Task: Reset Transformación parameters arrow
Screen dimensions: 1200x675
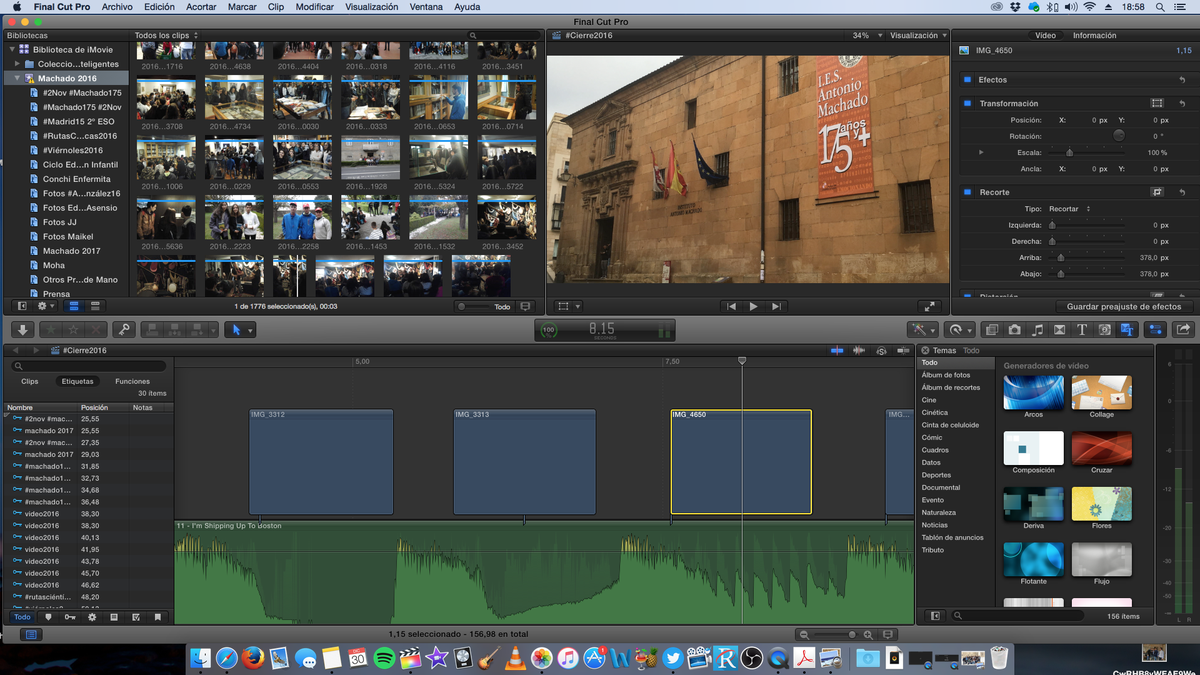Action: (1183, 103)
